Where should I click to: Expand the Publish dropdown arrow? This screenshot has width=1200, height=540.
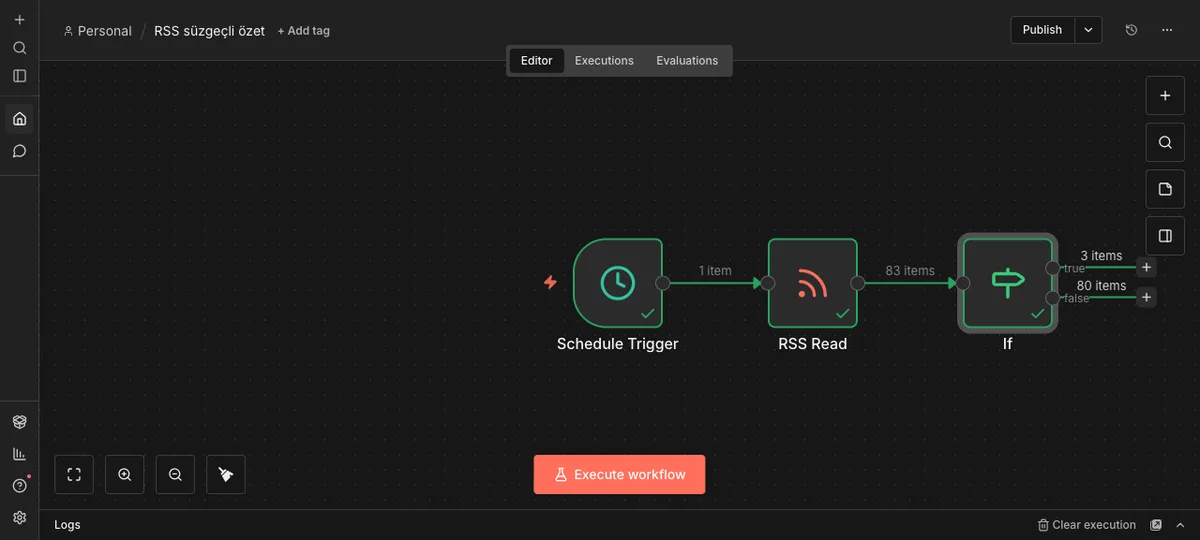[x=1089, y=30]
